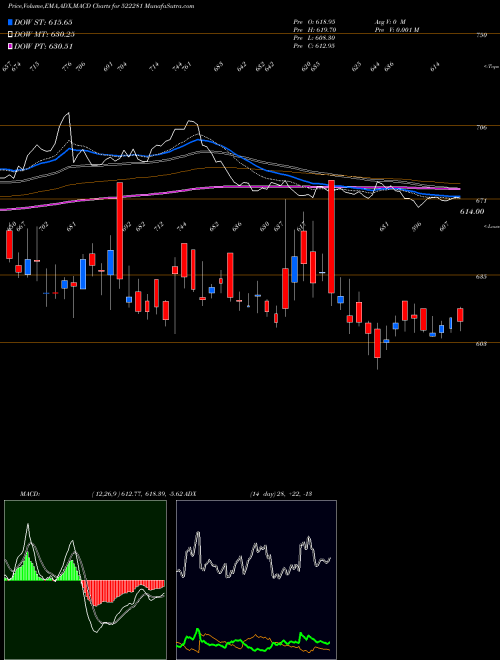The image size is (500, 660).
Task: Select the 'DOW PT: 630.51' label
Action: 43,46
